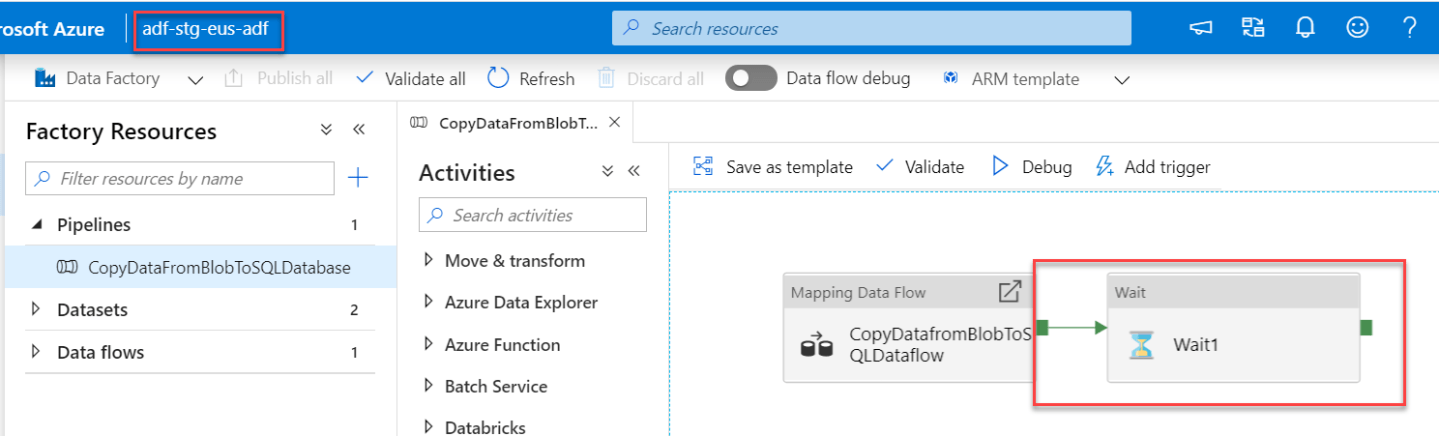Click Publish all button
Viewport: 1439px width, 436px height.
click(278, 78)
